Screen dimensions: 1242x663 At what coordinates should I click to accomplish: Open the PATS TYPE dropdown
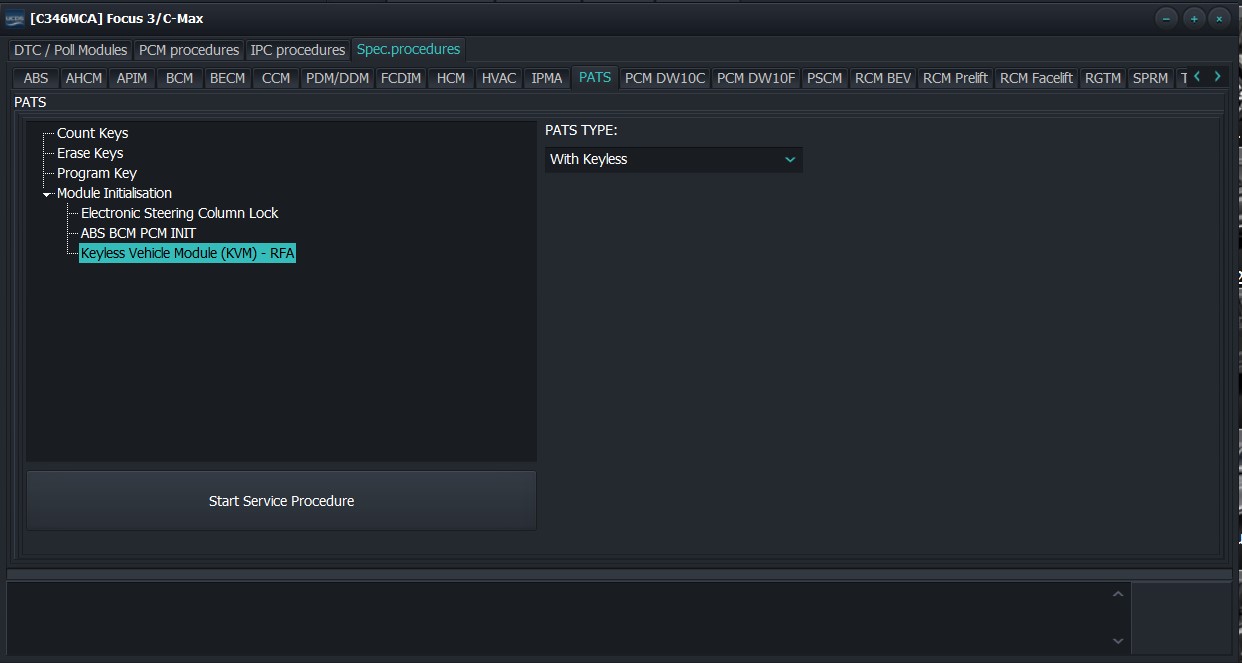click(x=673, y=159)
